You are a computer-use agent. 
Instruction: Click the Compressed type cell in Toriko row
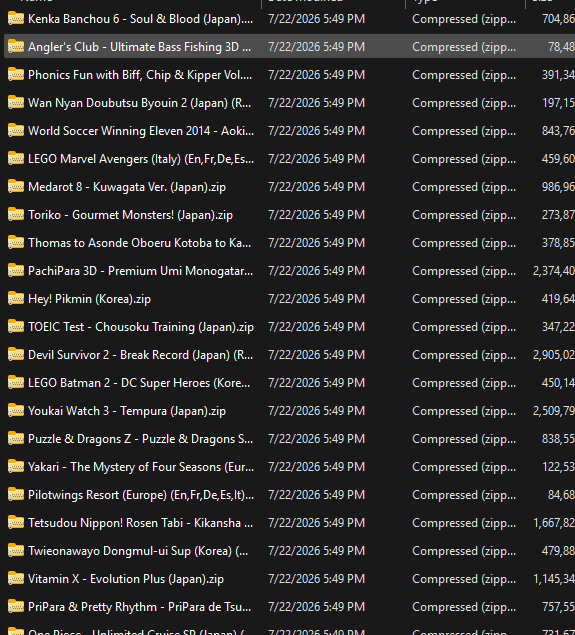pos(464,215)
